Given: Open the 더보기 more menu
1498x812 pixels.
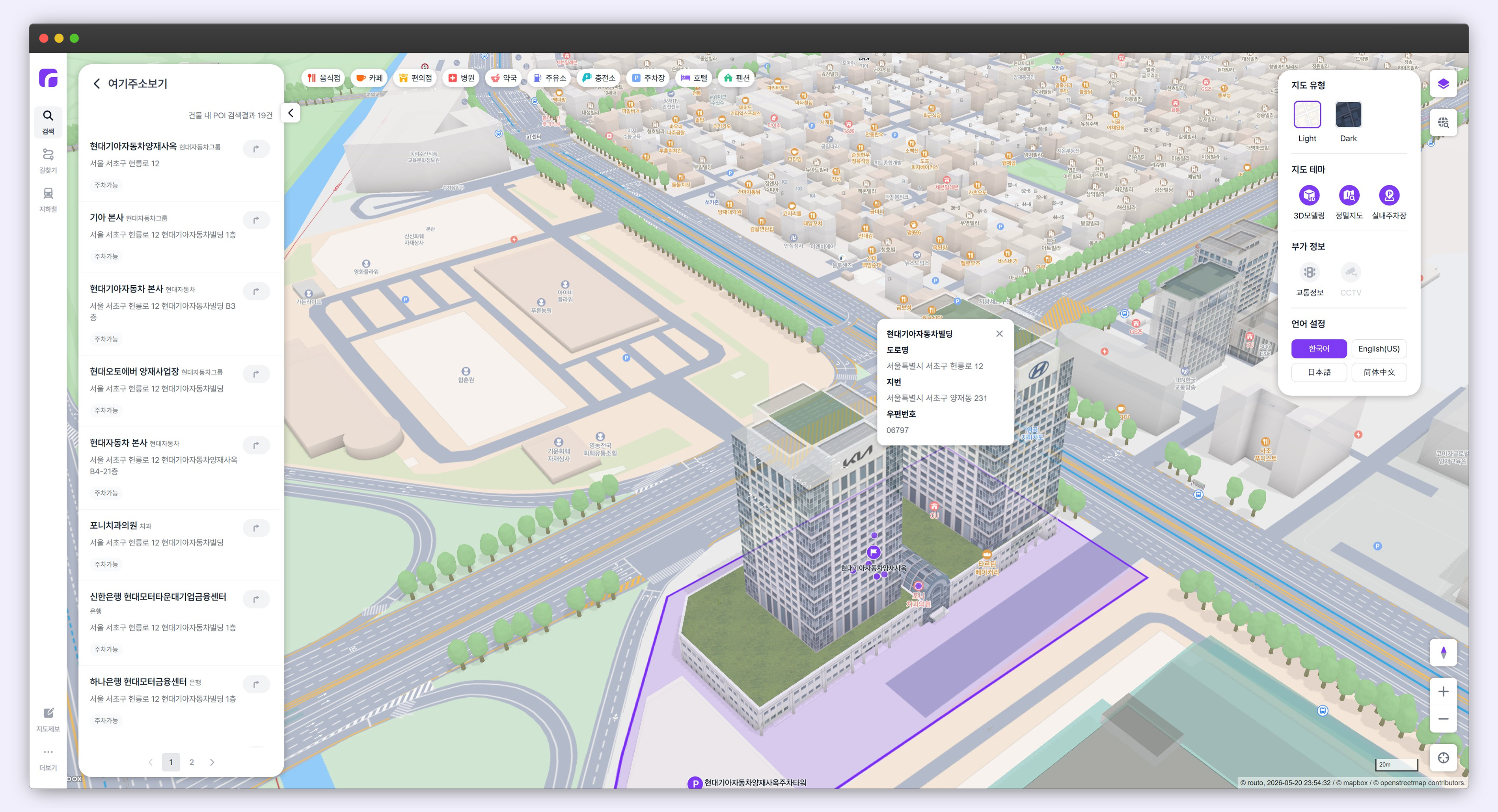Looking at the screenshot, I should pos(48,759).
